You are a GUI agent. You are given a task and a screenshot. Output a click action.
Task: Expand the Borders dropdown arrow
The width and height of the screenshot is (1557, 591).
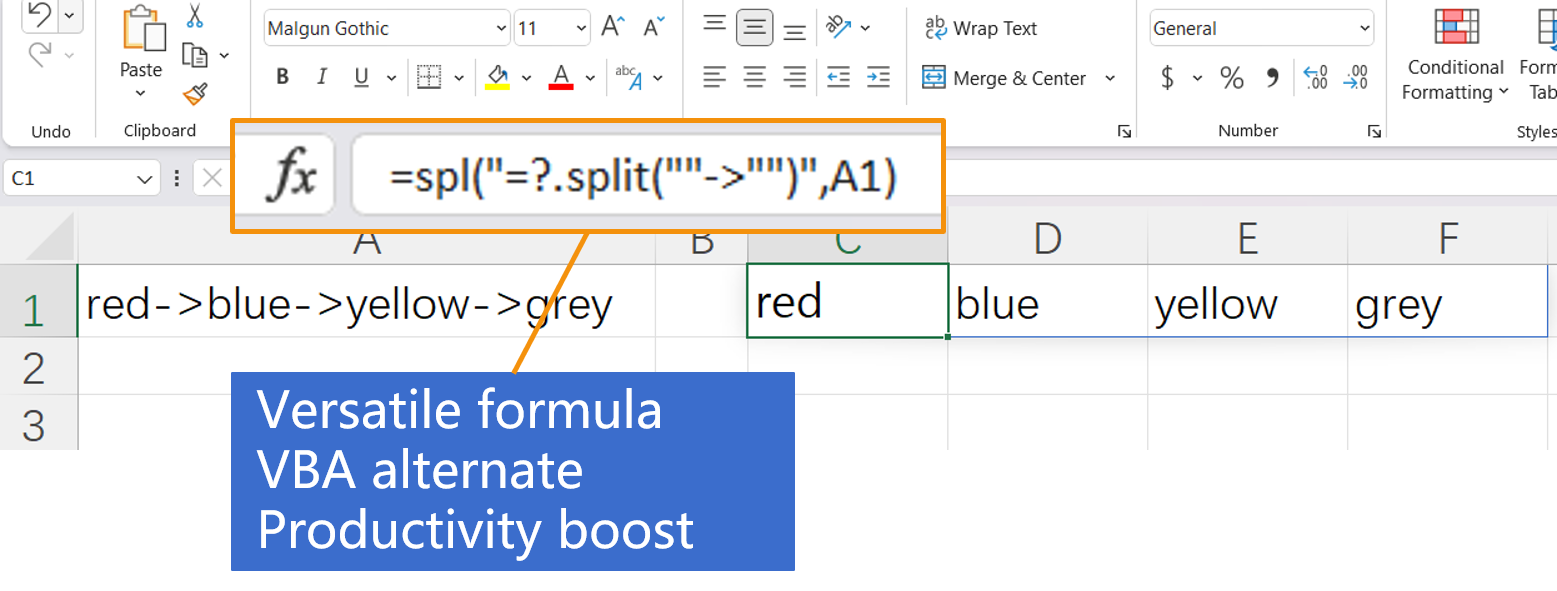pos(459,77)
